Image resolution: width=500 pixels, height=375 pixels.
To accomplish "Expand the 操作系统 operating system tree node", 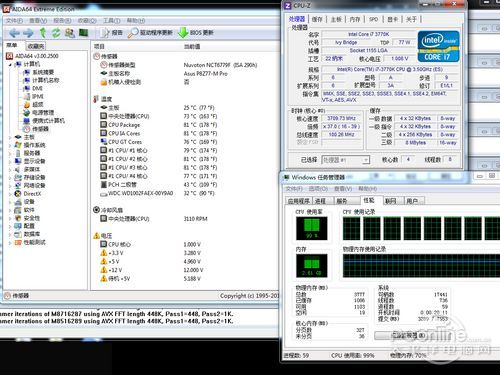I will [10, 145].
